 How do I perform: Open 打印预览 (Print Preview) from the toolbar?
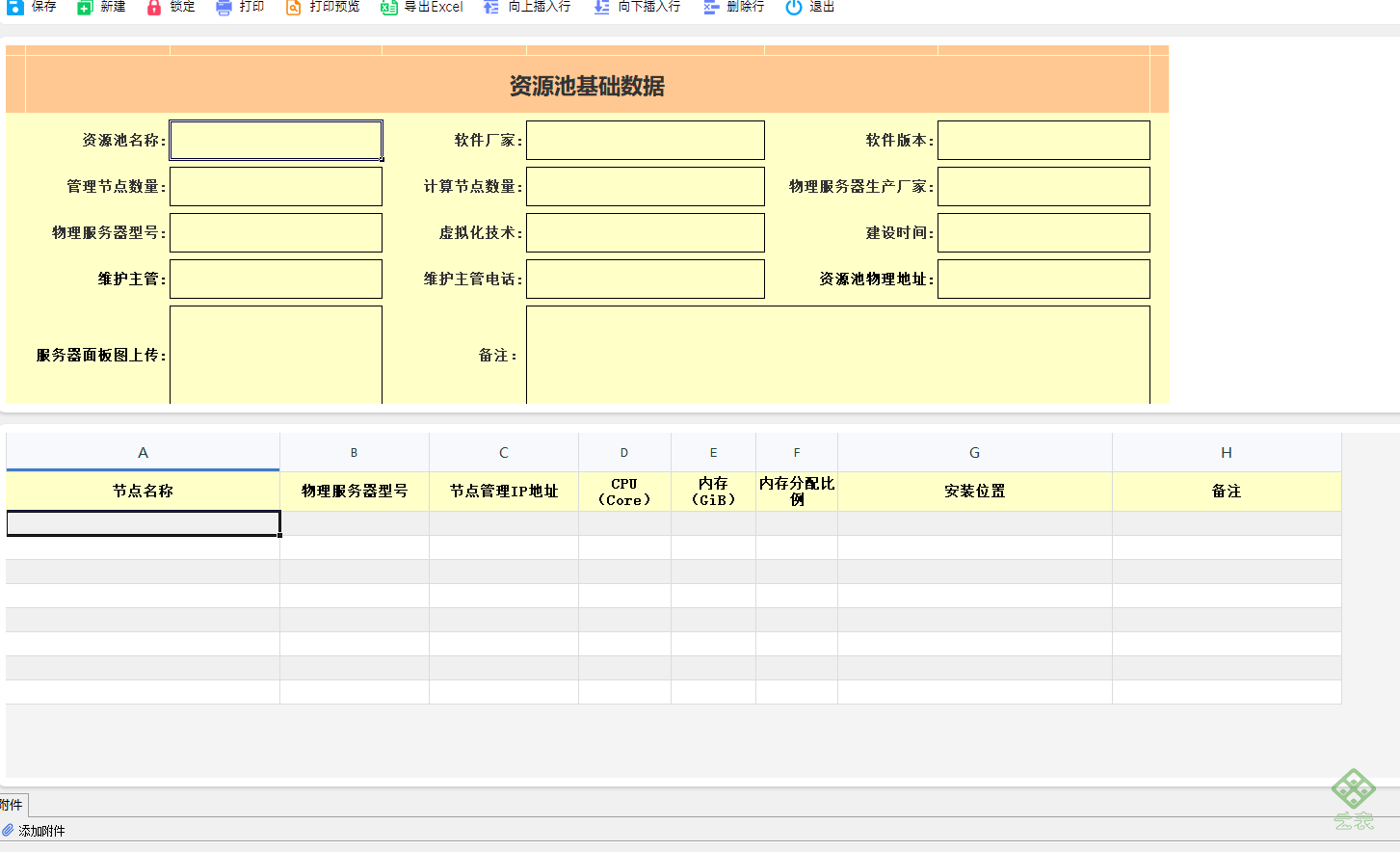(323, 7)
